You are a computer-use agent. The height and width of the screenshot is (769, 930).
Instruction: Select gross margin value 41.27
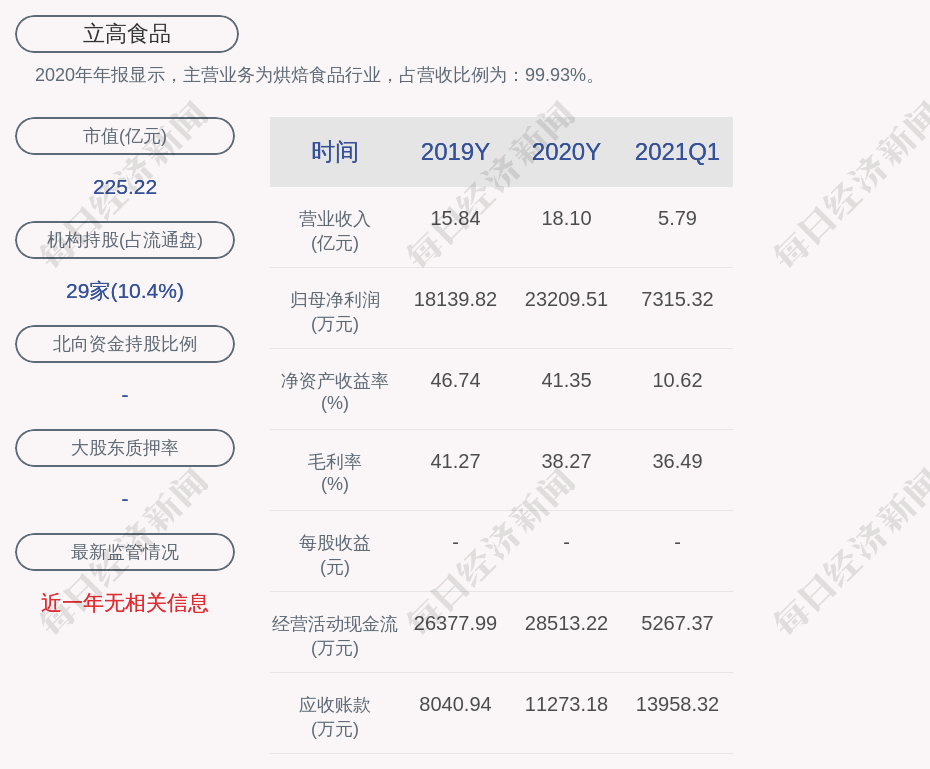coord(455,461)
